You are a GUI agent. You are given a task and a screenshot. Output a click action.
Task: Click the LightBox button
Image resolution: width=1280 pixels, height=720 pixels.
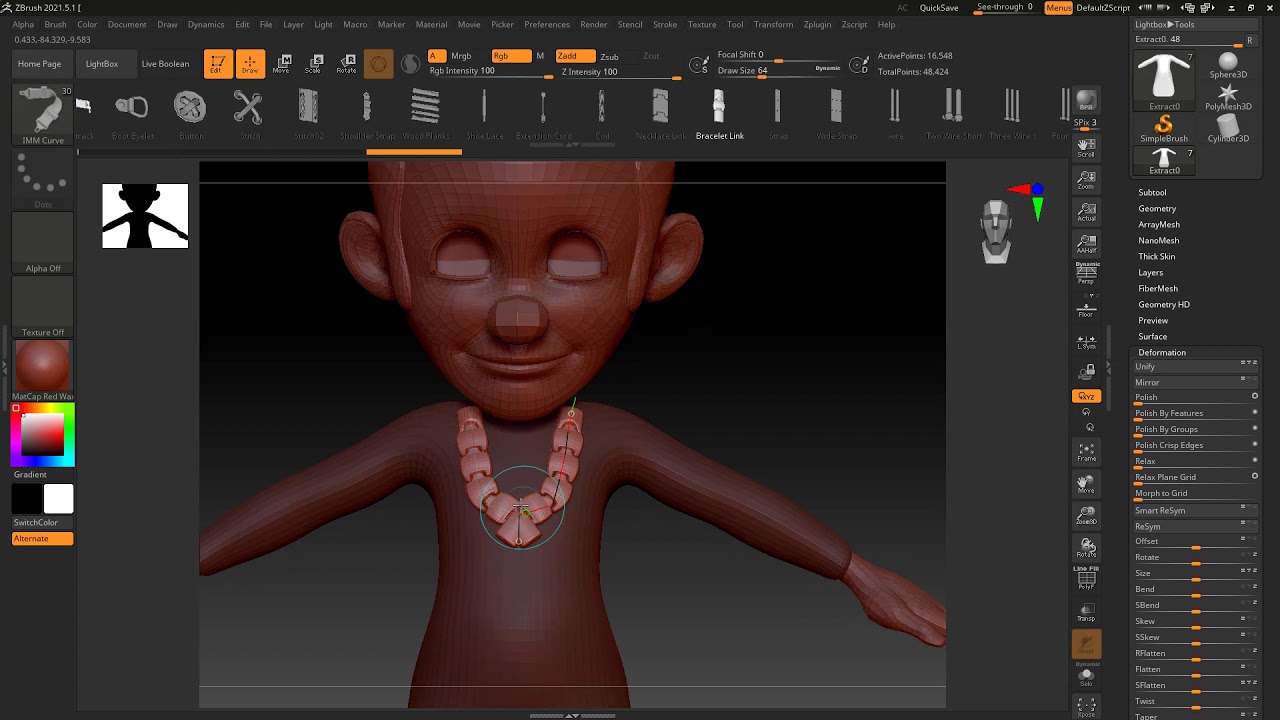coord(102,64)
